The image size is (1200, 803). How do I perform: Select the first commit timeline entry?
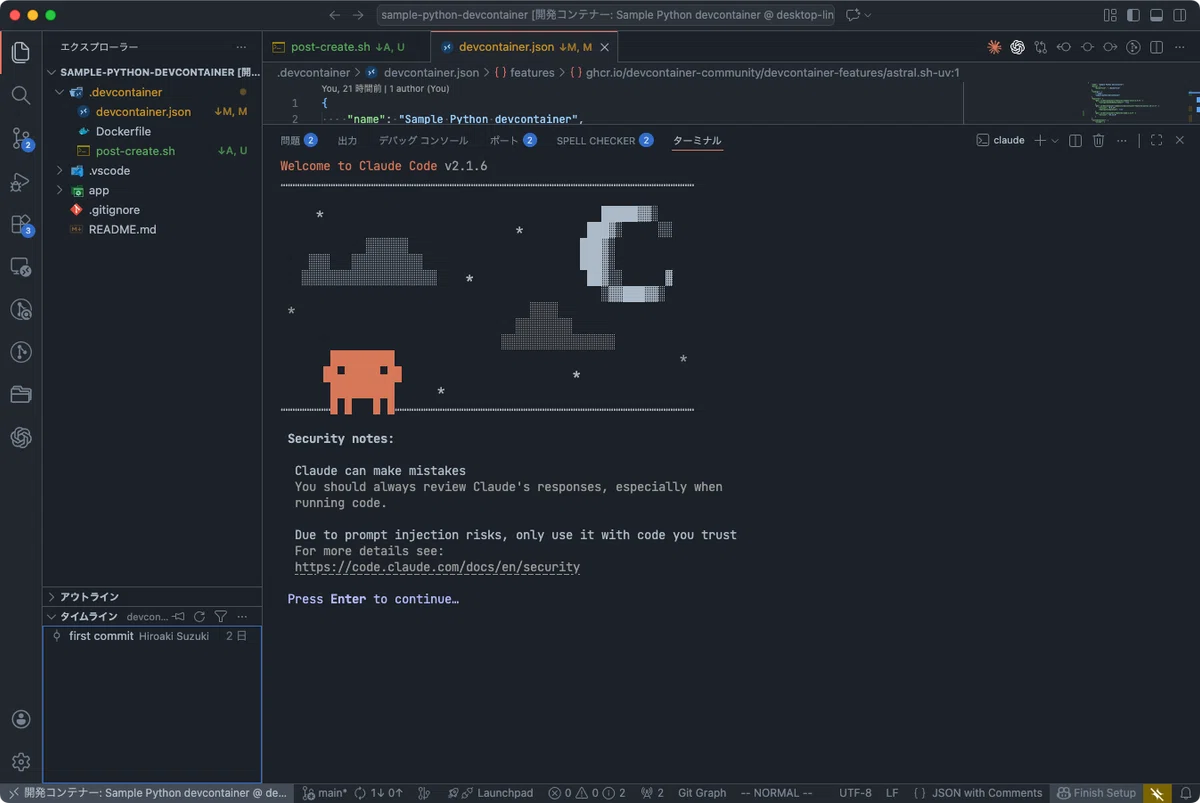[152, 636]
